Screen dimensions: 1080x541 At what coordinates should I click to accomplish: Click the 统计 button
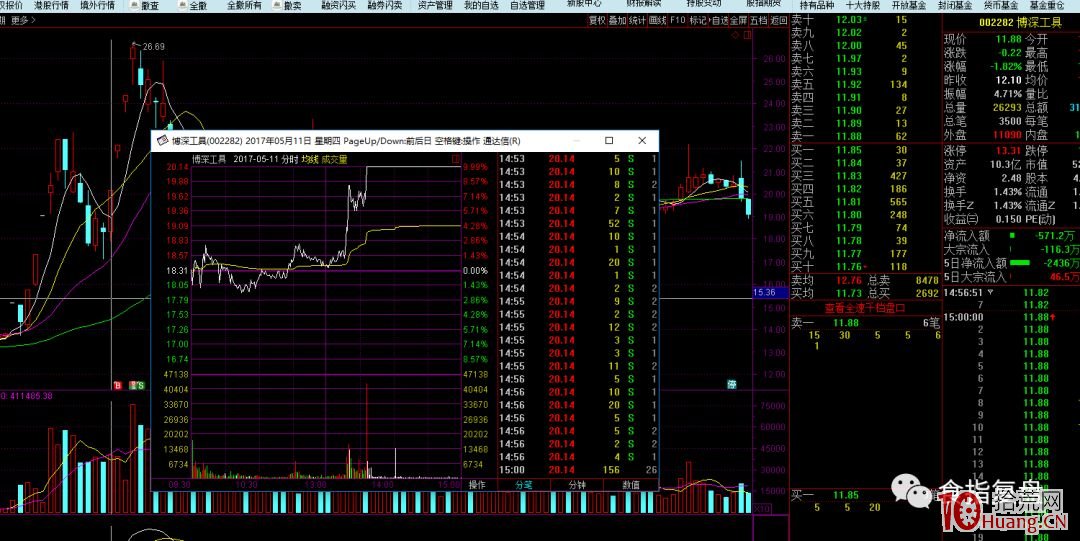[638, 21]
